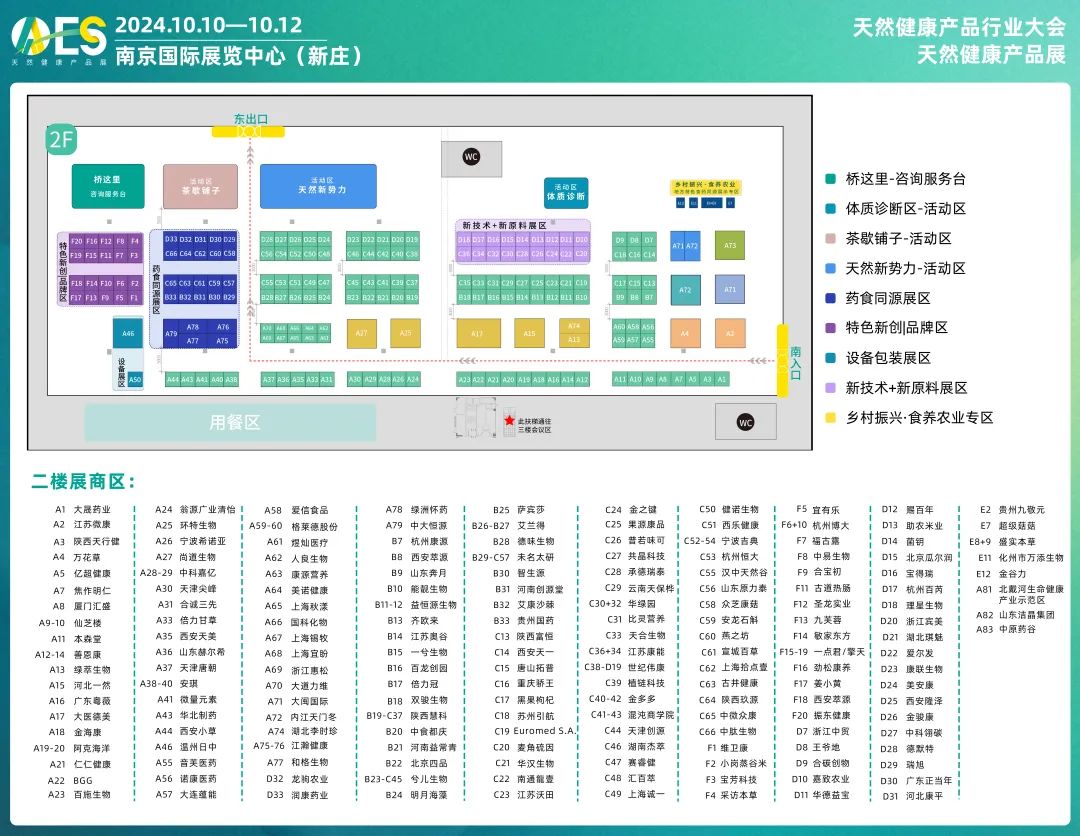Image resolution: width=1080 pixels, height=836 pixels.
Task: Select the exhibitor entry A83 中原药谷
Action: [x=1006, y=629]
